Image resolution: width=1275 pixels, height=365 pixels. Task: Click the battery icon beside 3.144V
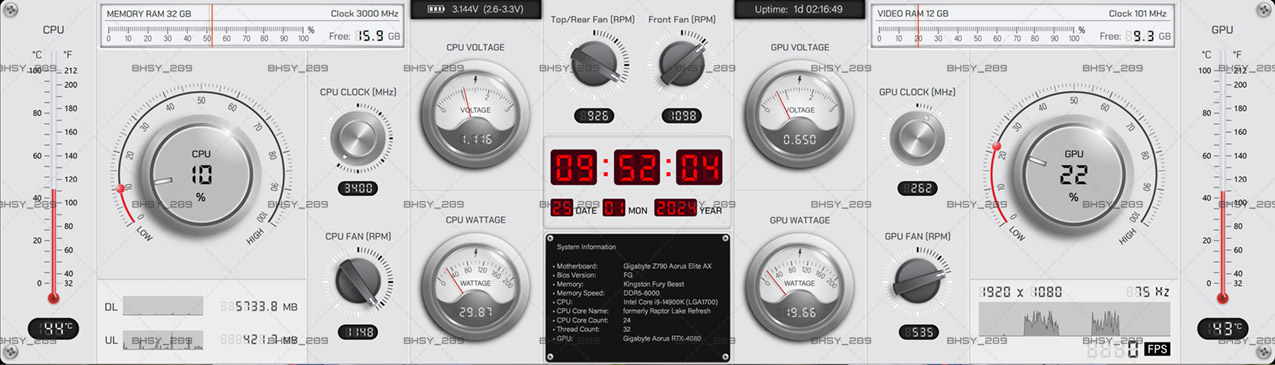coord(436,9)
